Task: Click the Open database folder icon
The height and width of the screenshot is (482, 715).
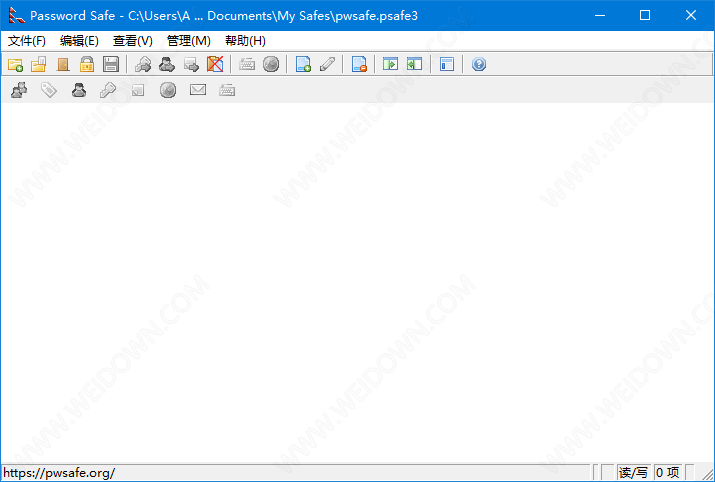Action: point(39,64)
